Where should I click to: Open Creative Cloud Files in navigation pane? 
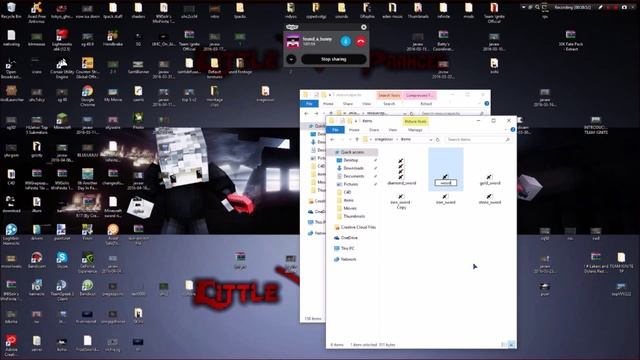pos(358,227)
